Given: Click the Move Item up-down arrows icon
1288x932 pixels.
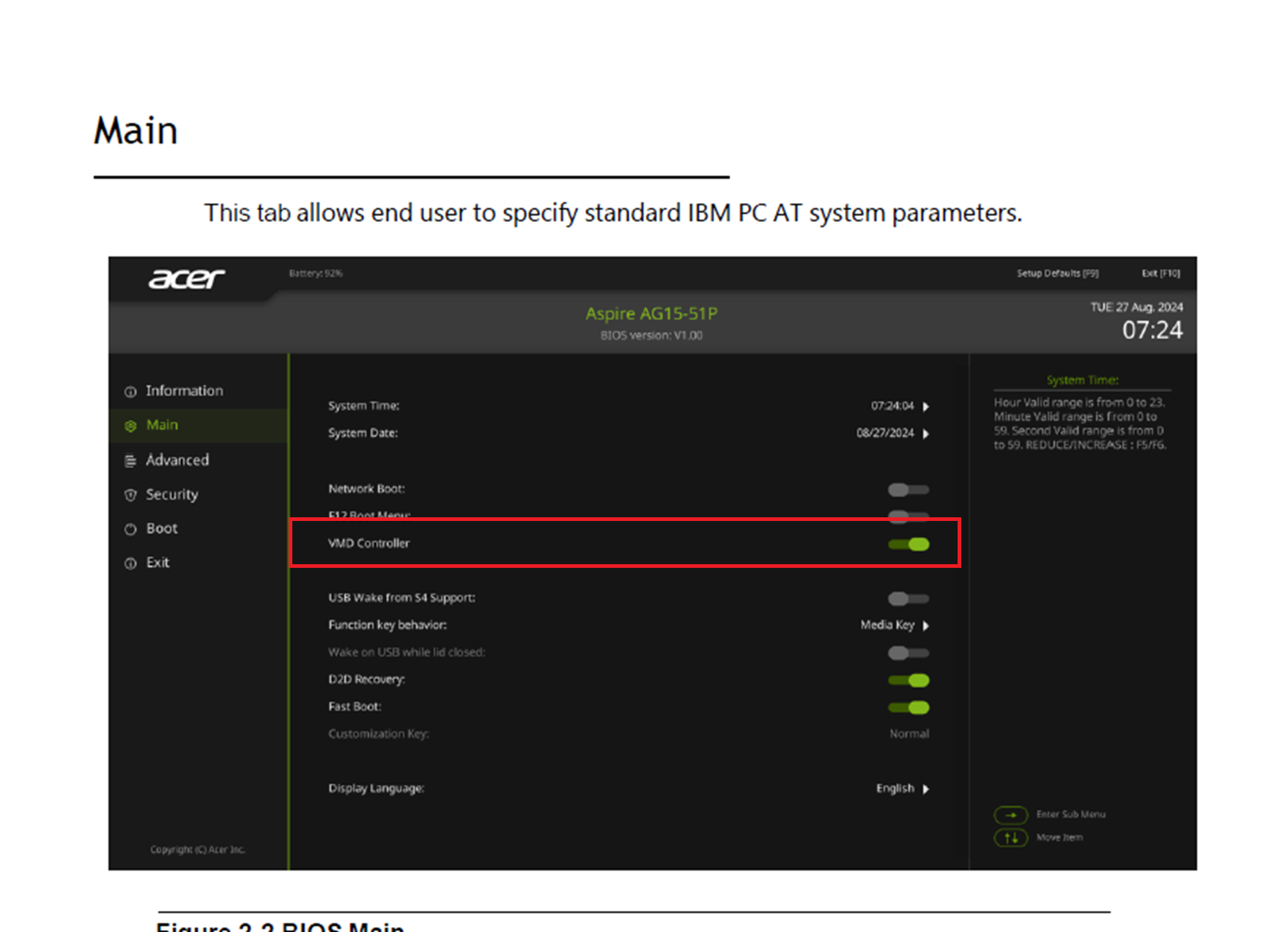Looking at the screenshot, I should [1010, 837].
